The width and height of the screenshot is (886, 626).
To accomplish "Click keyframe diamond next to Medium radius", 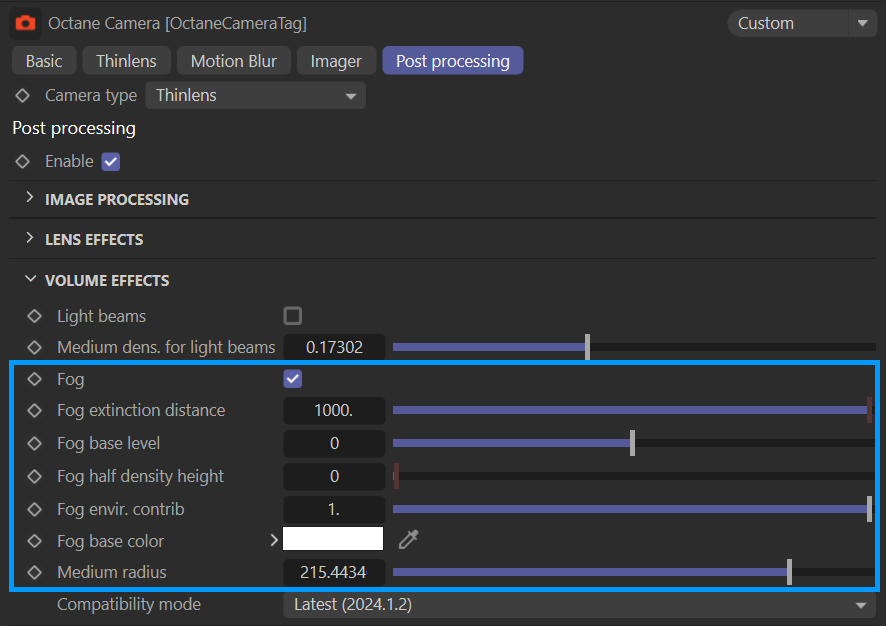I will coord(35,573).
